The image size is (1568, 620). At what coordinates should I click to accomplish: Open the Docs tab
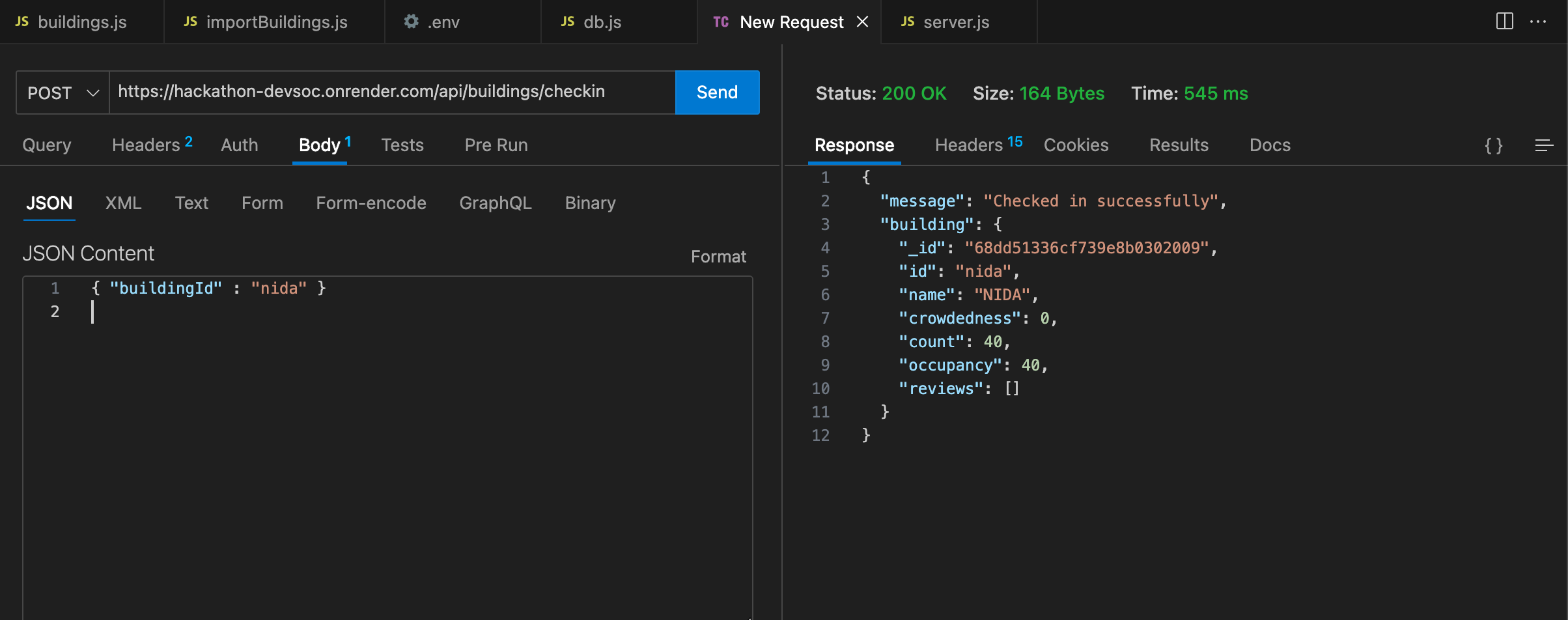tap(1270, 145)
